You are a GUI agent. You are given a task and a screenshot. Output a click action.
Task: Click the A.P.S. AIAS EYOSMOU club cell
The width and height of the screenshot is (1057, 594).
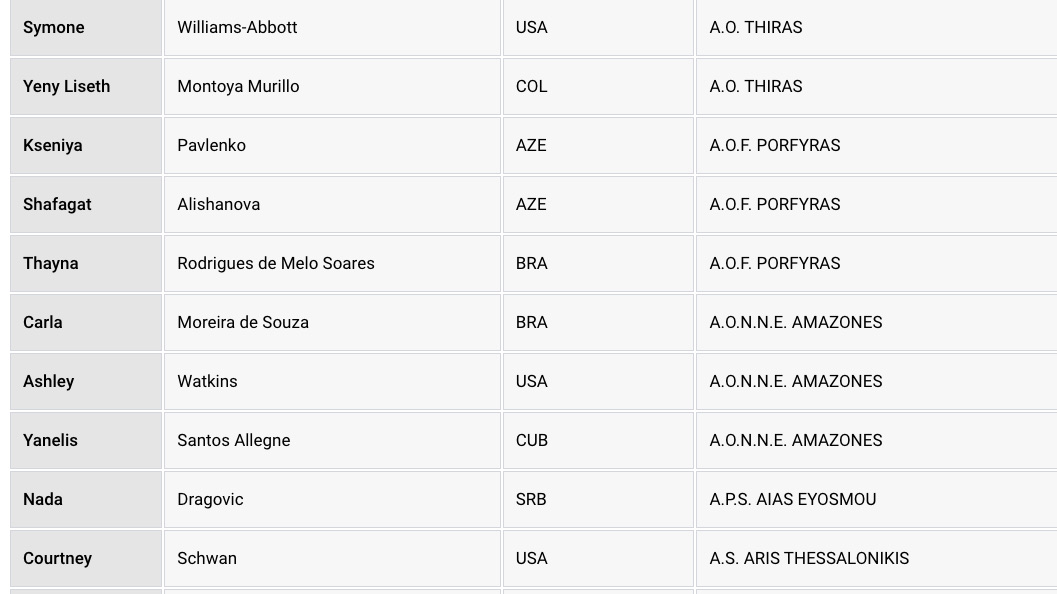876,500
